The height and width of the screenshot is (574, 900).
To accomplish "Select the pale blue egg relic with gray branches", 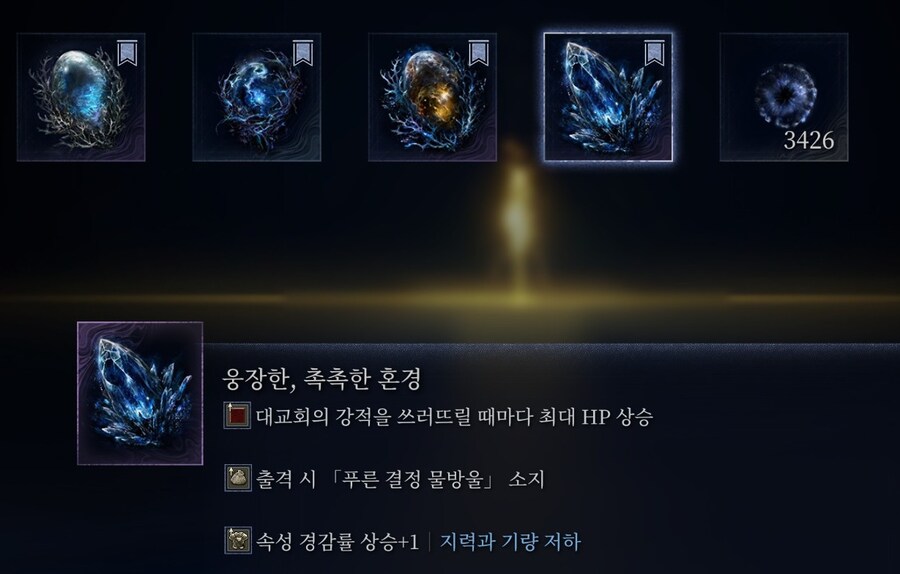I will (x=81, y=97).
